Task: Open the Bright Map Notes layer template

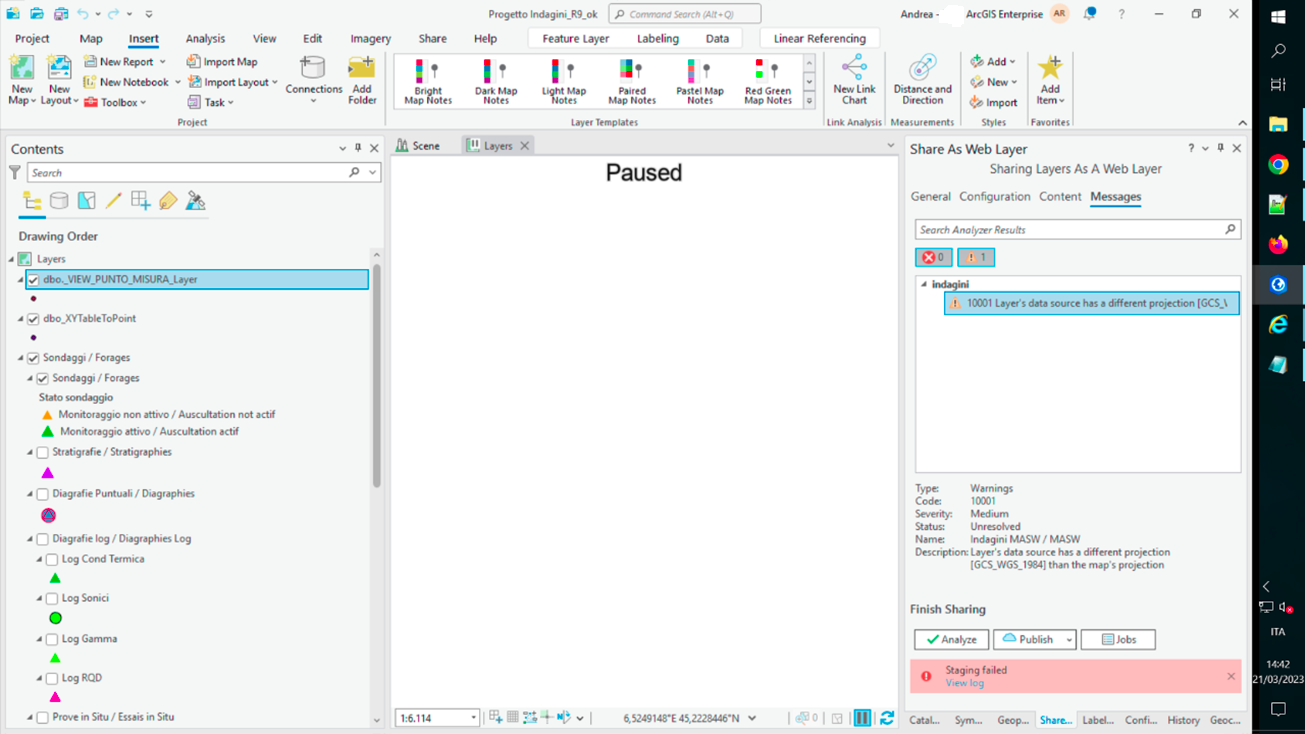Action: 427,80
